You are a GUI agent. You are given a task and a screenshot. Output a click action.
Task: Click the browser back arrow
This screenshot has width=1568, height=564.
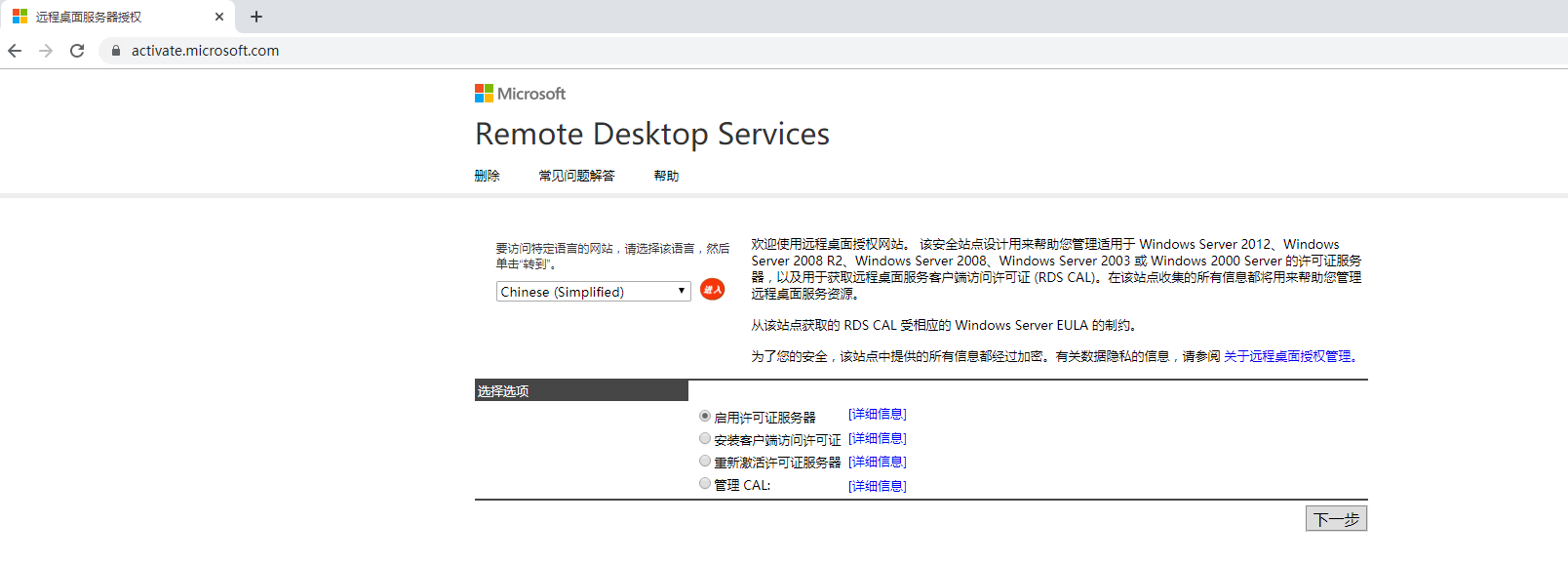point(15,51)
